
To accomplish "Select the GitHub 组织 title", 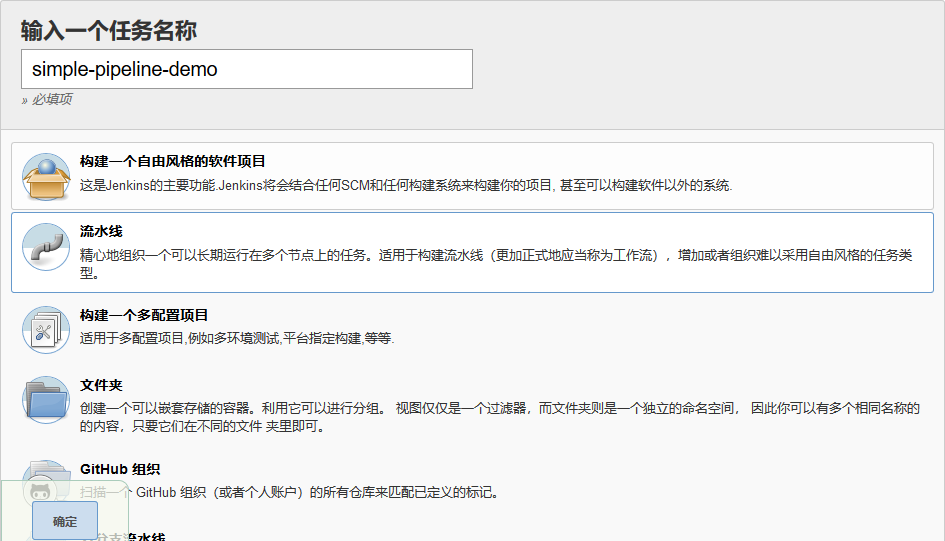I will (x=120, y=469).
